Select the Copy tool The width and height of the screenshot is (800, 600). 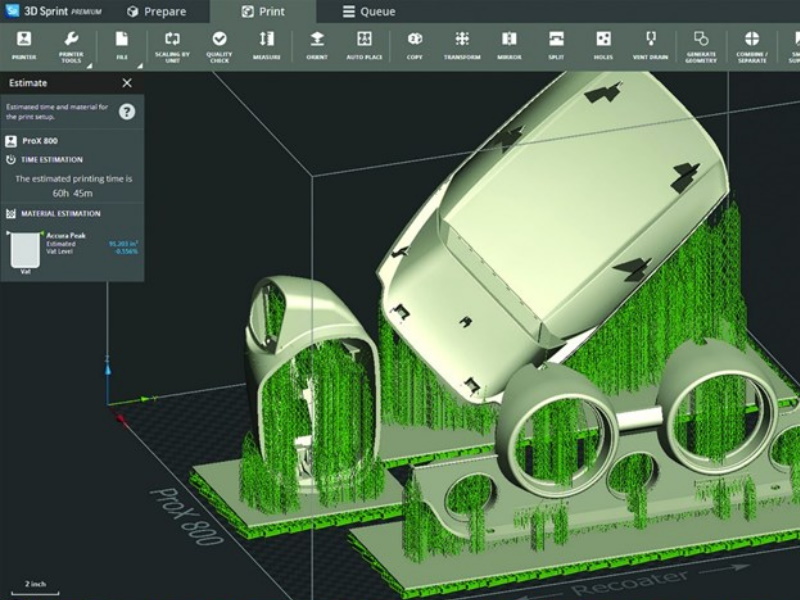coord(414,45)
